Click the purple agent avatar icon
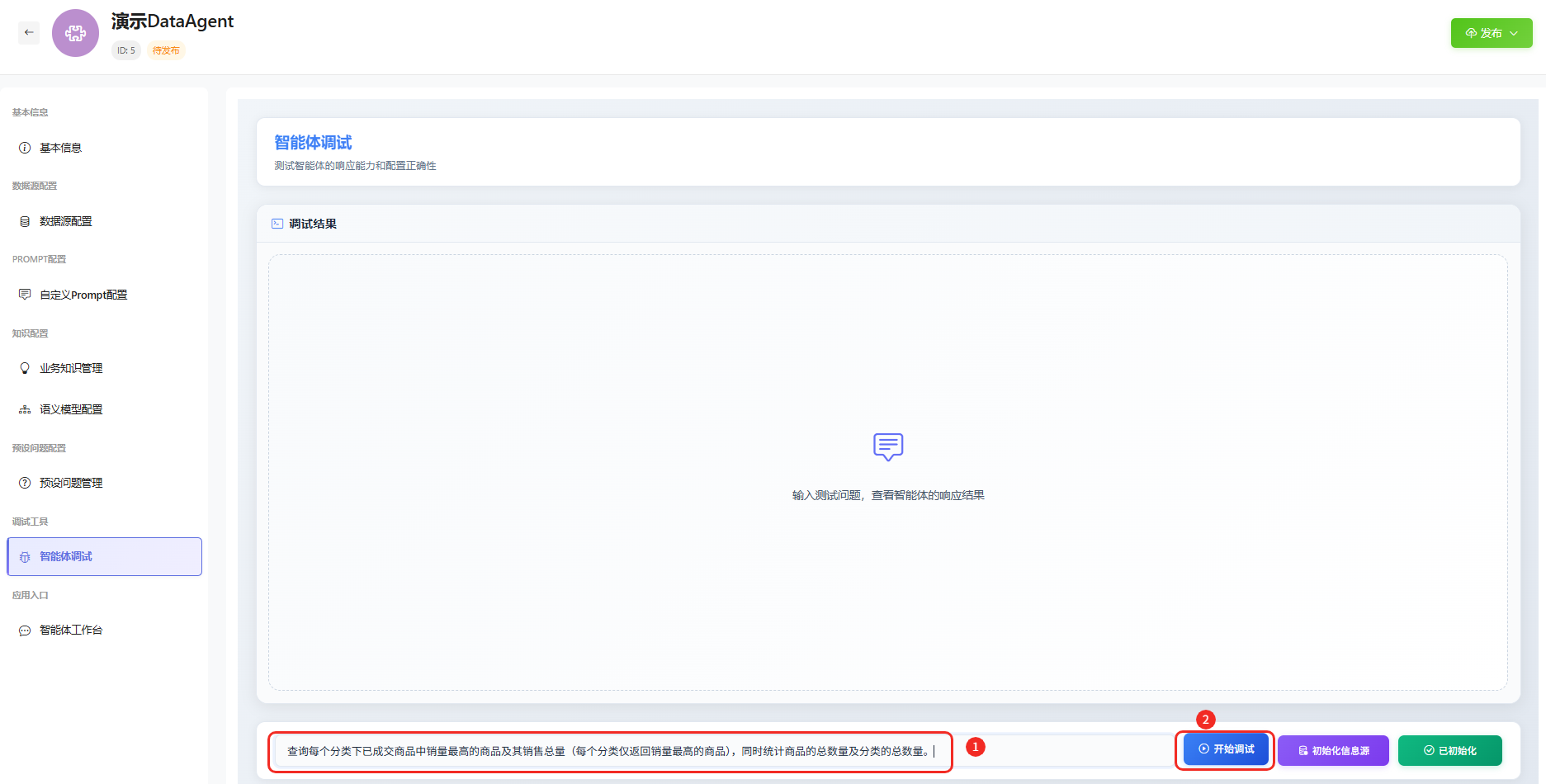The image size is (1546, 784). pos(75,33)
